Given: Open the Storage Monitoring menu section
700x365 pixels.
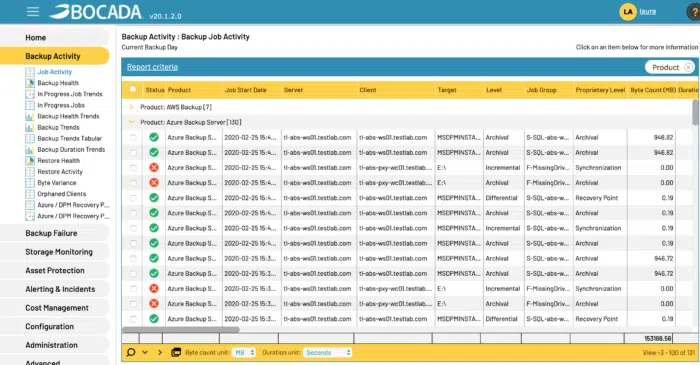Looking at the screenshot, I should coord(55,252).
